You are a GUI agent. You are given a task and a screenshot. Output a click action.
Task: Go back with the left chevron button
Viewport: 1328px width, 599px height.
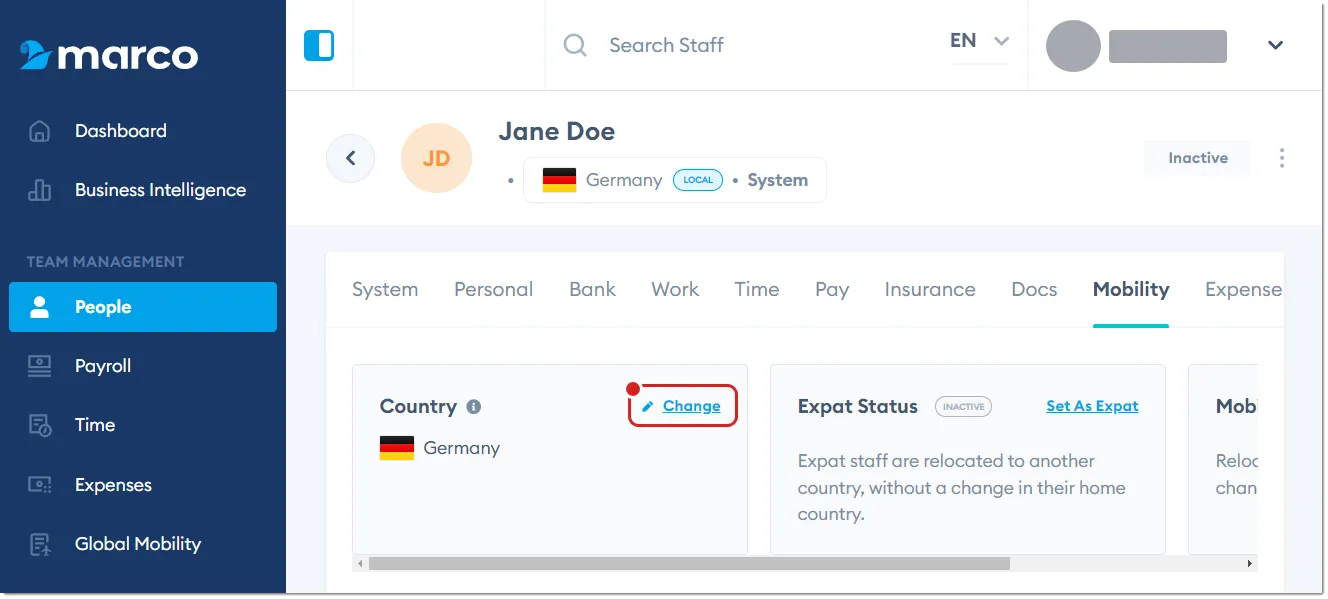pos(350,158)
